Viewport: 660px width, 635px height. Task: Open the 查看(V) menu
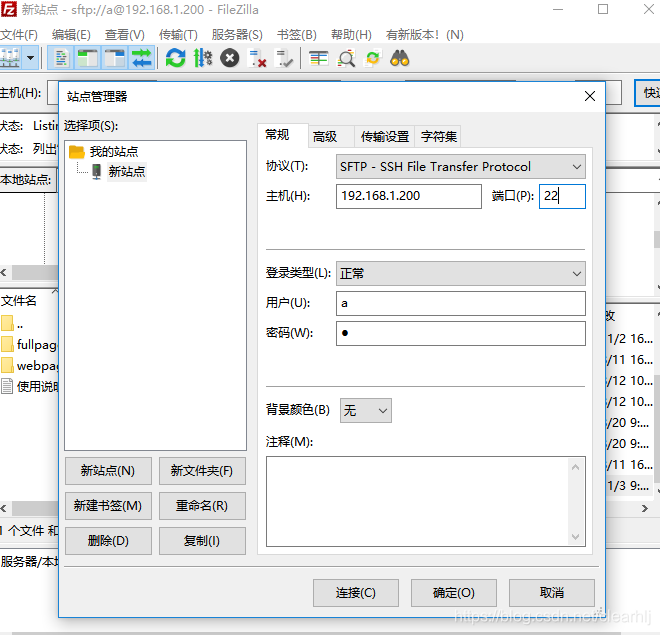tap(125, 35)
